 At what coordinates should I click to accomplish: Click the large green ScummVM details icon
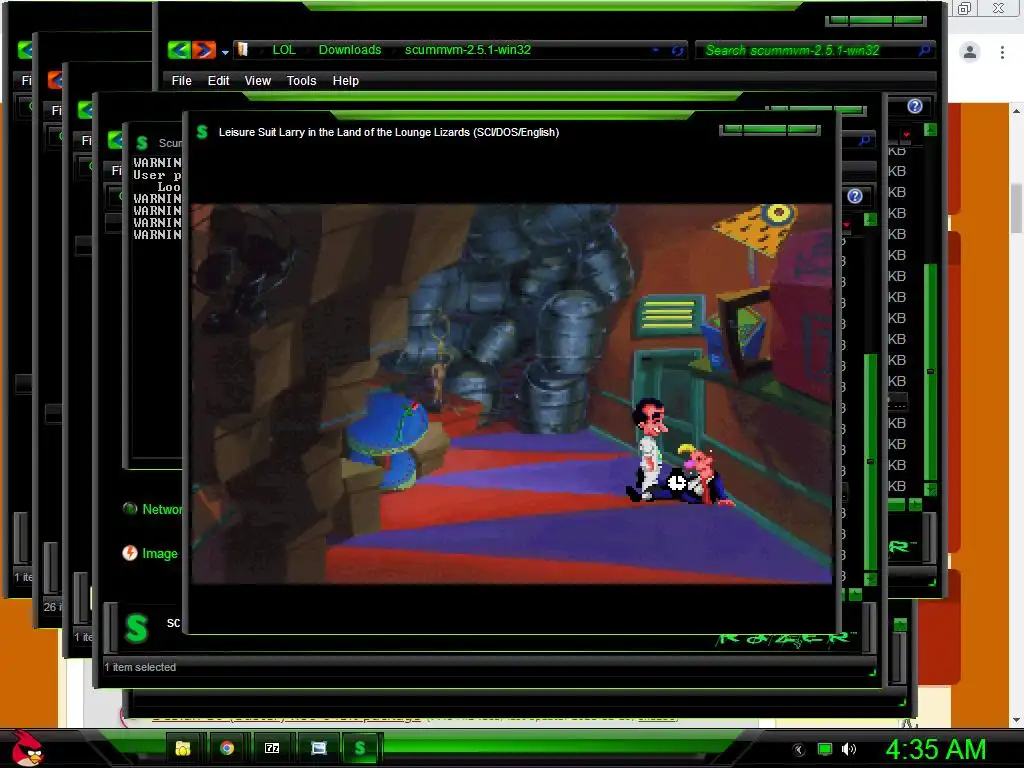coord(136,628)
